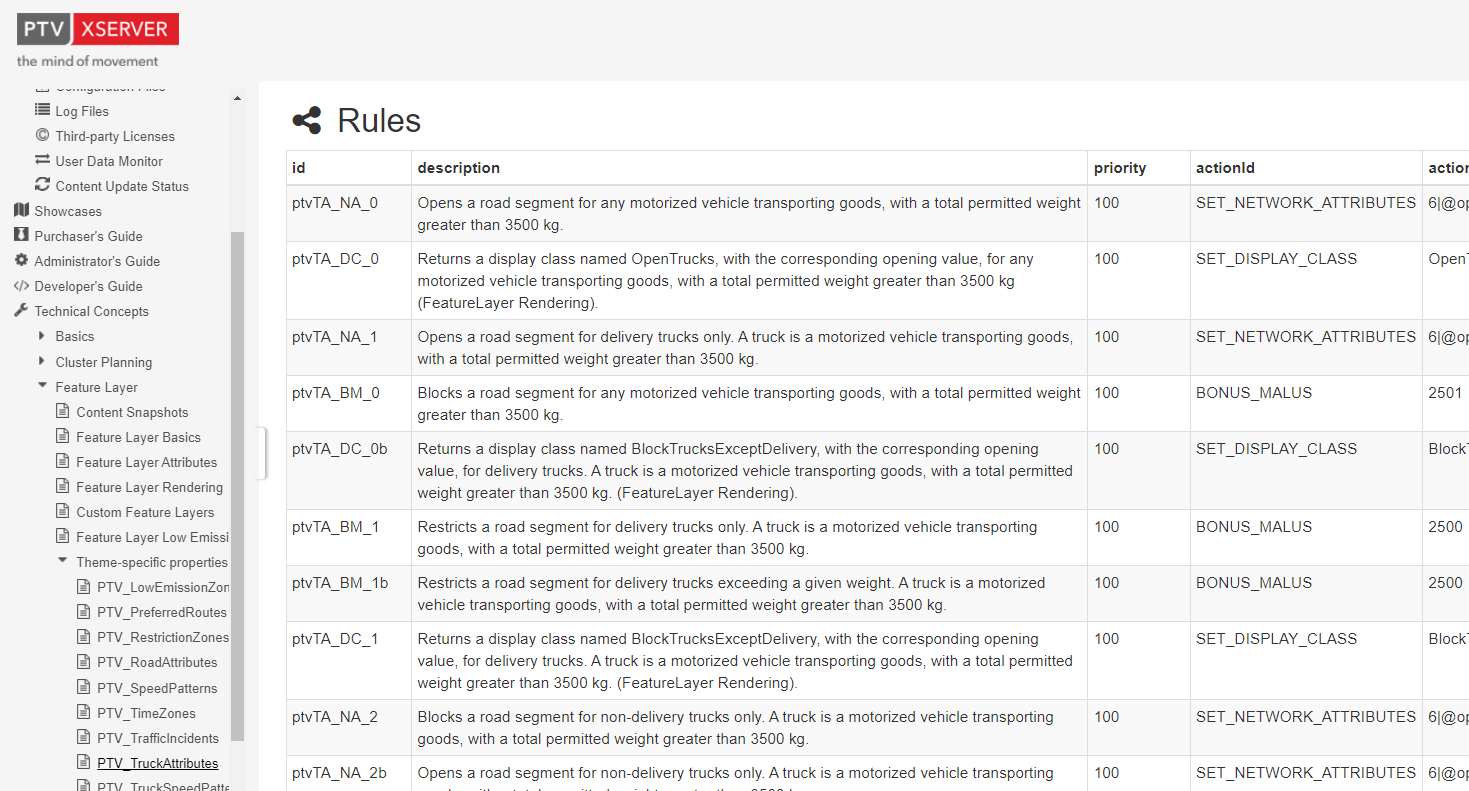Click the PTV XSERVER logo

click(98, 30)
